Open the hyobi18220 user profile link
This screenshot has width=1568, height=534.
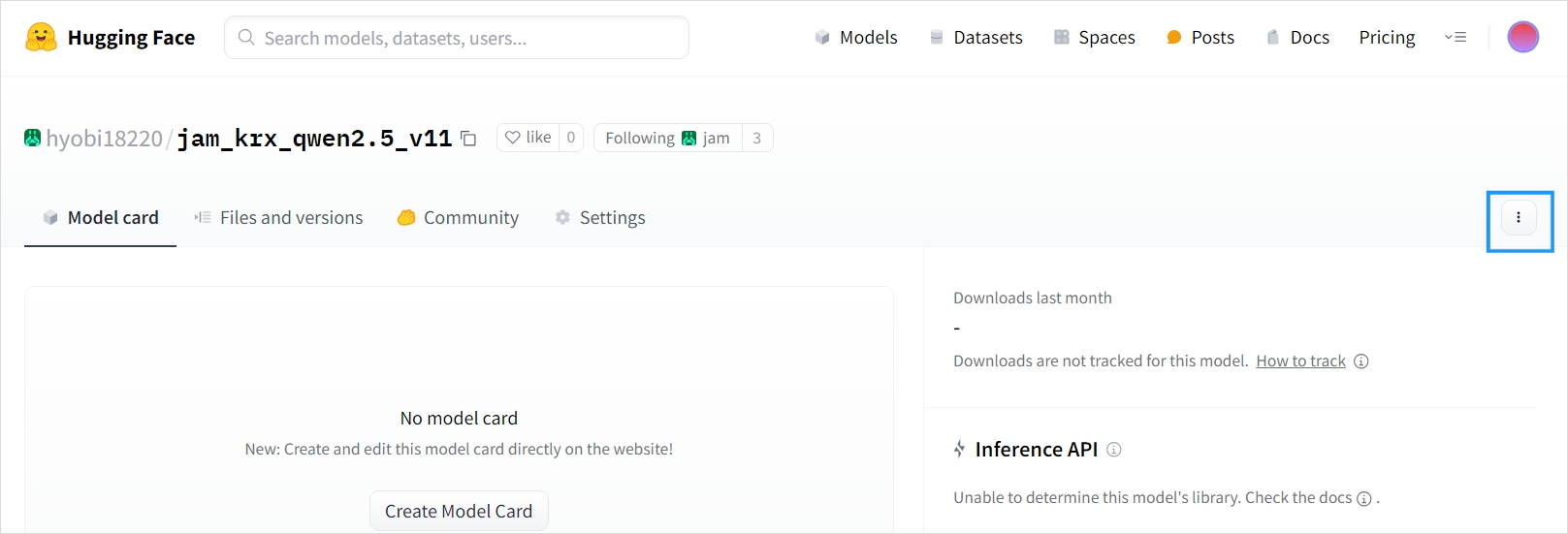coord(104,139)
